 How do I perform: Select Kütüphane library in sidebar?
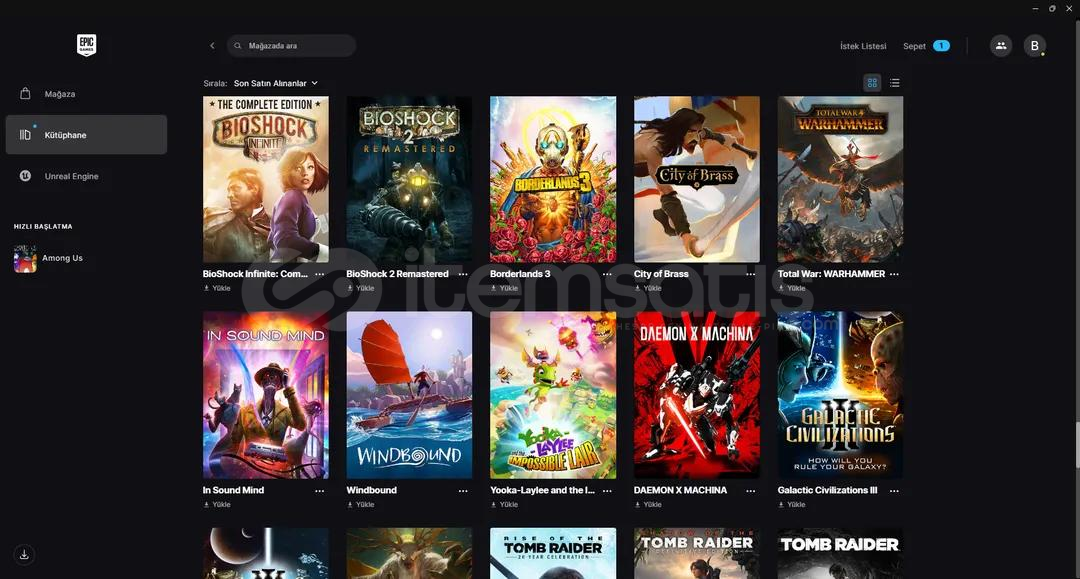coord(86,135)
